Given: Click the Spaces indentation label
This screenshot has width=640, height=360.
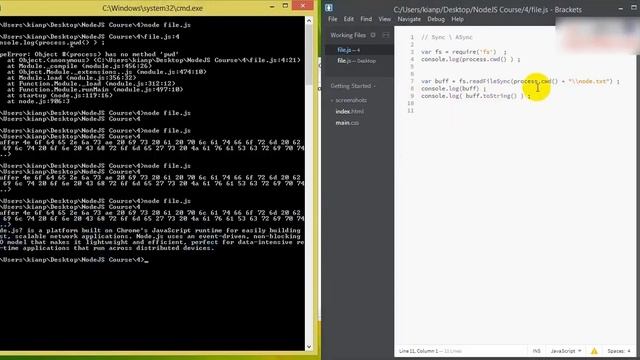Looking at the screenshot, I should point(616,351).
